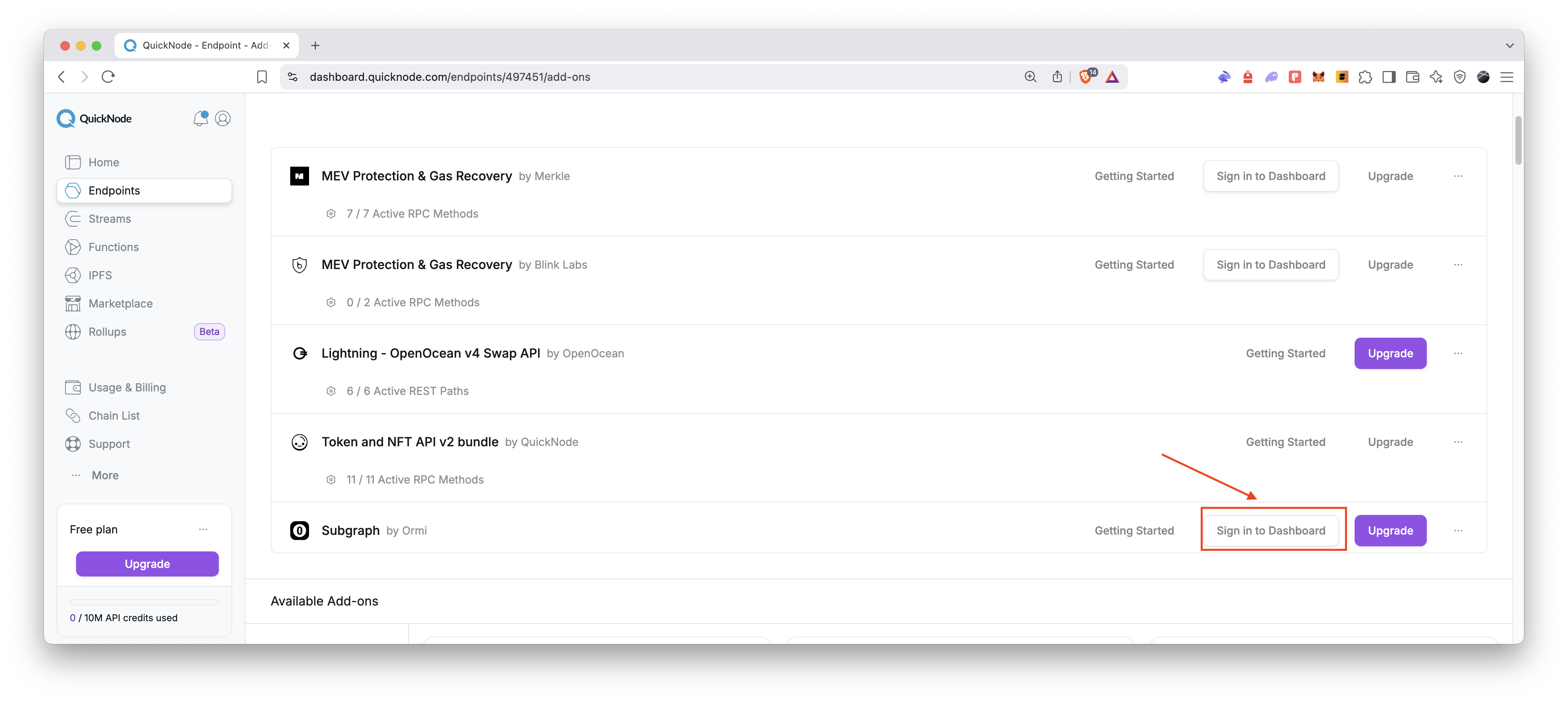1568x702 pixels.
Task: Open the extensions puzzle icon
Action: click(1365, 77)
